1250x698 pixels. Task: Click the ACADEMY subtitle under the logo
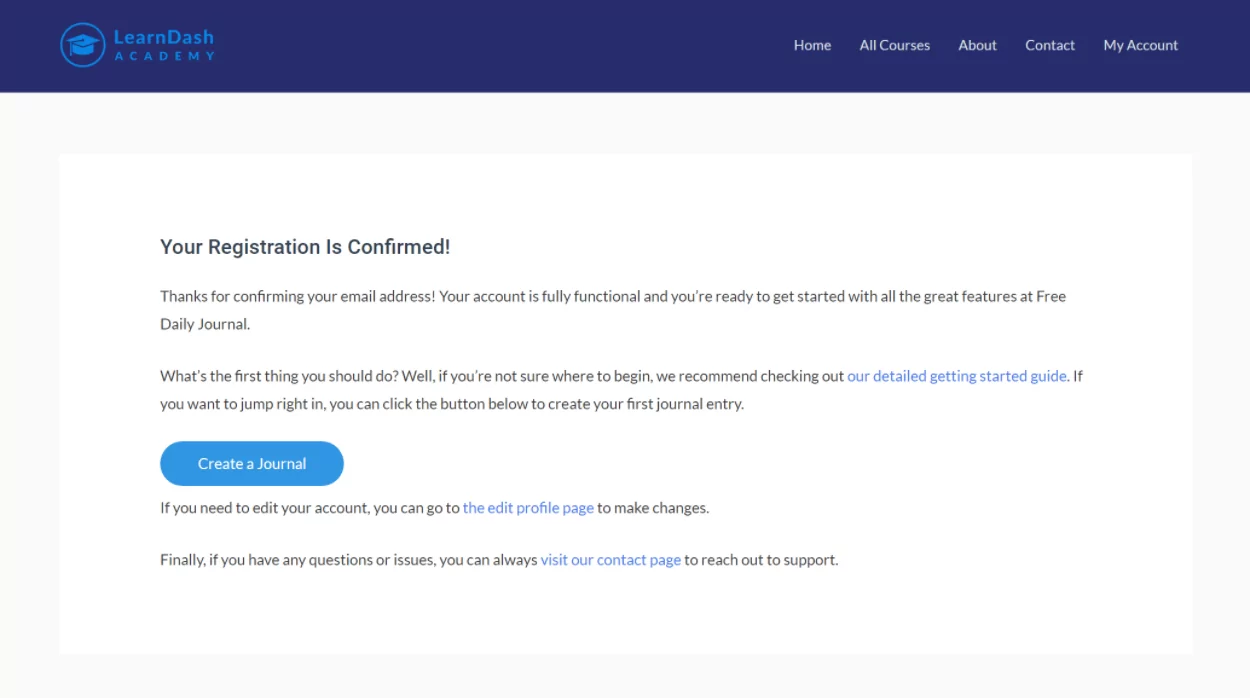164,56
